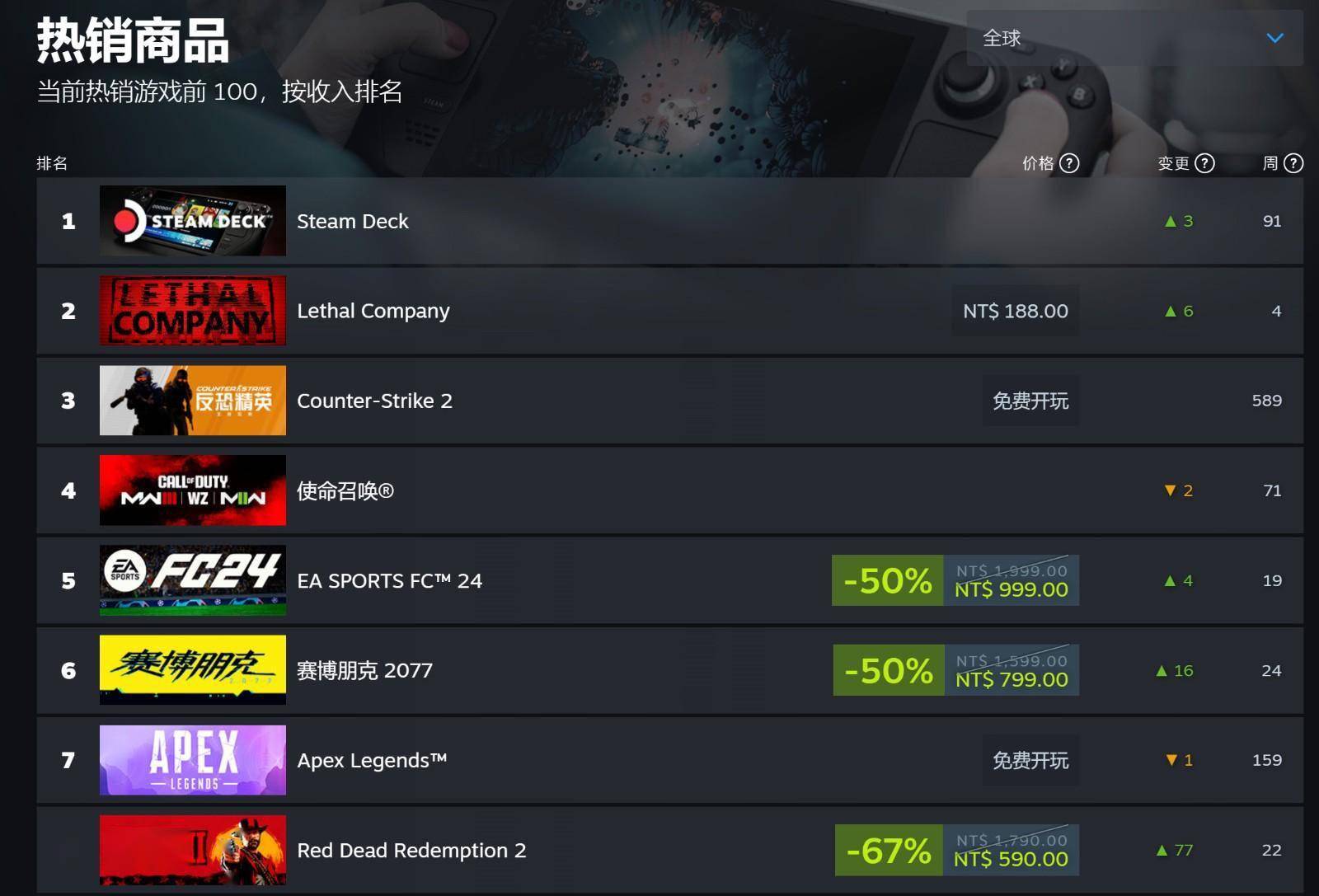Click Lethal Company NT$ 188.00 price button
The width and height of the screenshot is (1319, 896).
pos(1016,311)
